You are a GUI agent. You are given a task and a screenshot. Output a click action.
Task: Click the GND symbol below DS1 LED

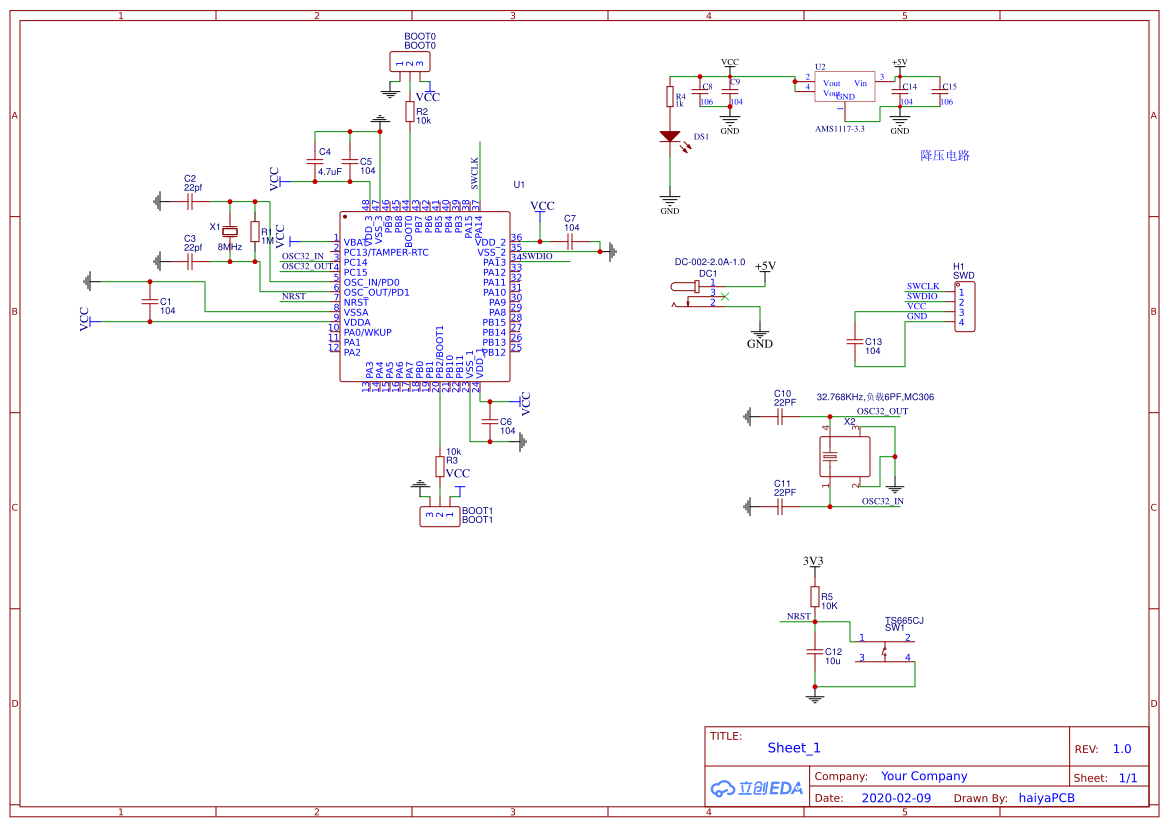670,204
